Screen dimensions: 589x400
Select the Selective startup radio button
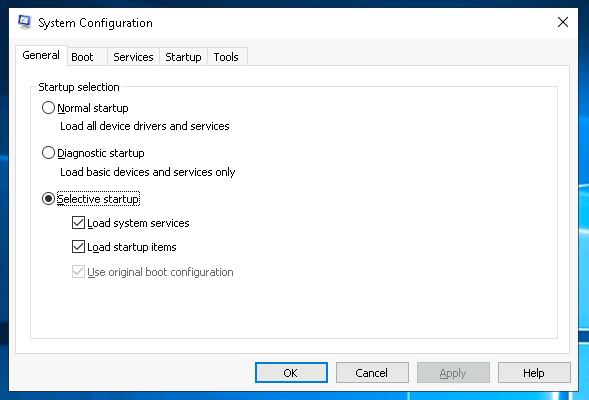point(48,199)
